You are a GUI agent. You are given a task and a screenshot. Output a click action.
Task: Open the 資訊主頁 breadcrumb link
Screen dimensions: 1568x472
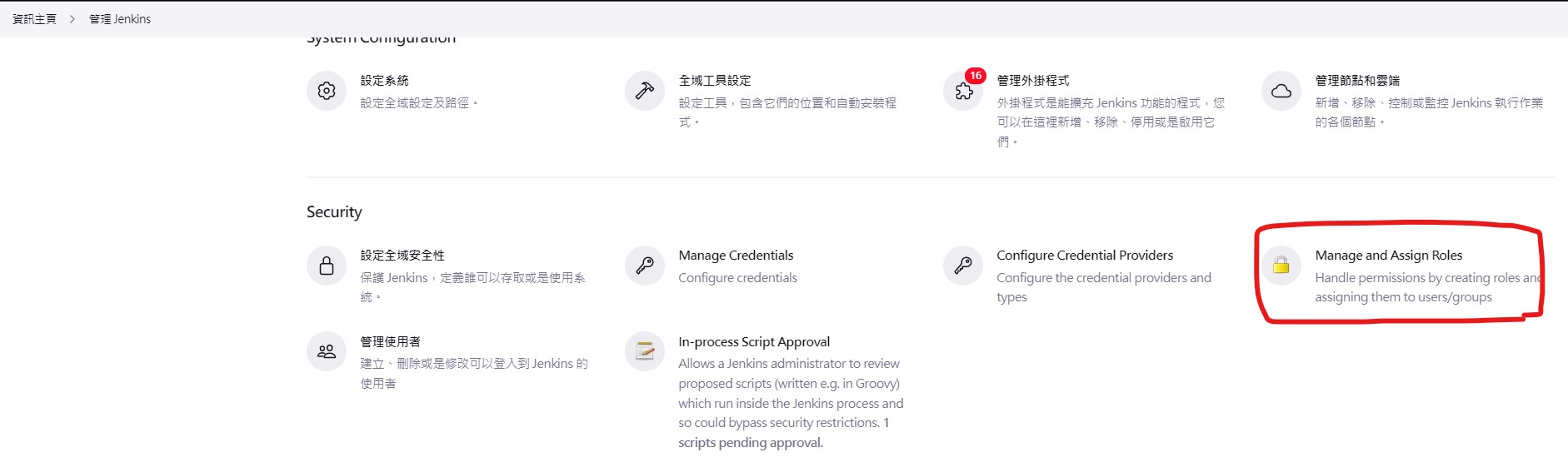point(34,19)
